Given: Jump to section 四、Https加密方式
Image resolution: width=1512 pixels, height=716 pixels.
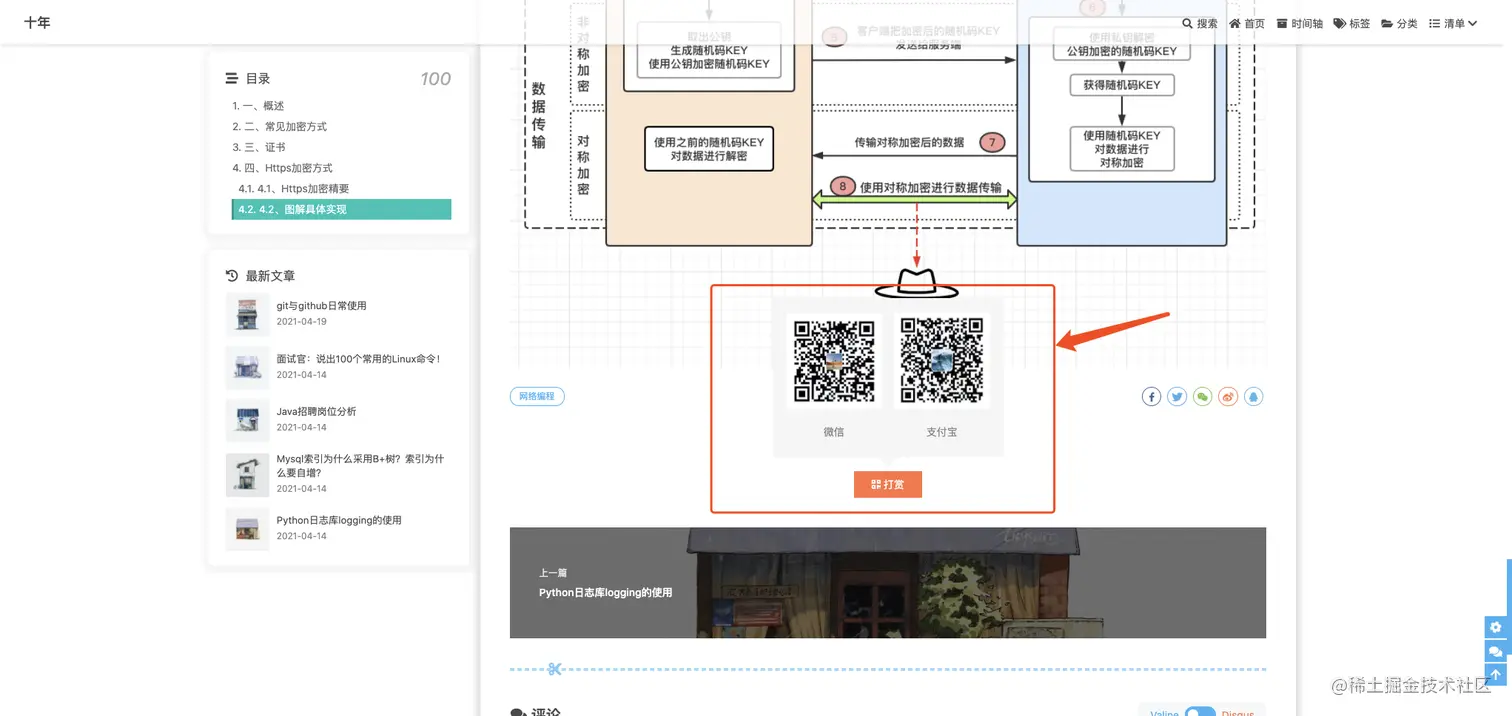Looking at the screenshot, I should (x=283, y=168).
